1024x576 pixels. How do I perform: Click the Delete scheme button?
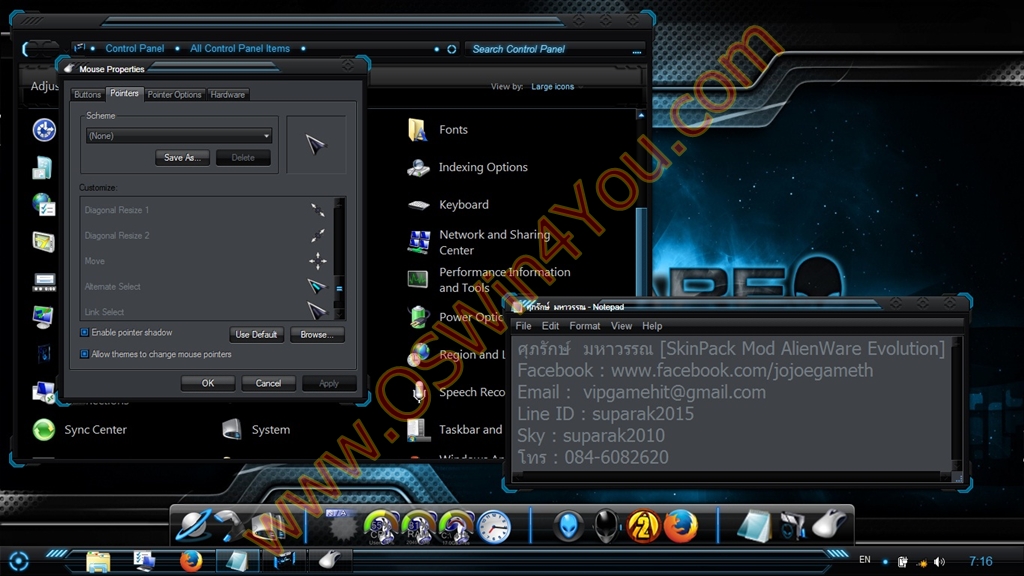point(243,157)
